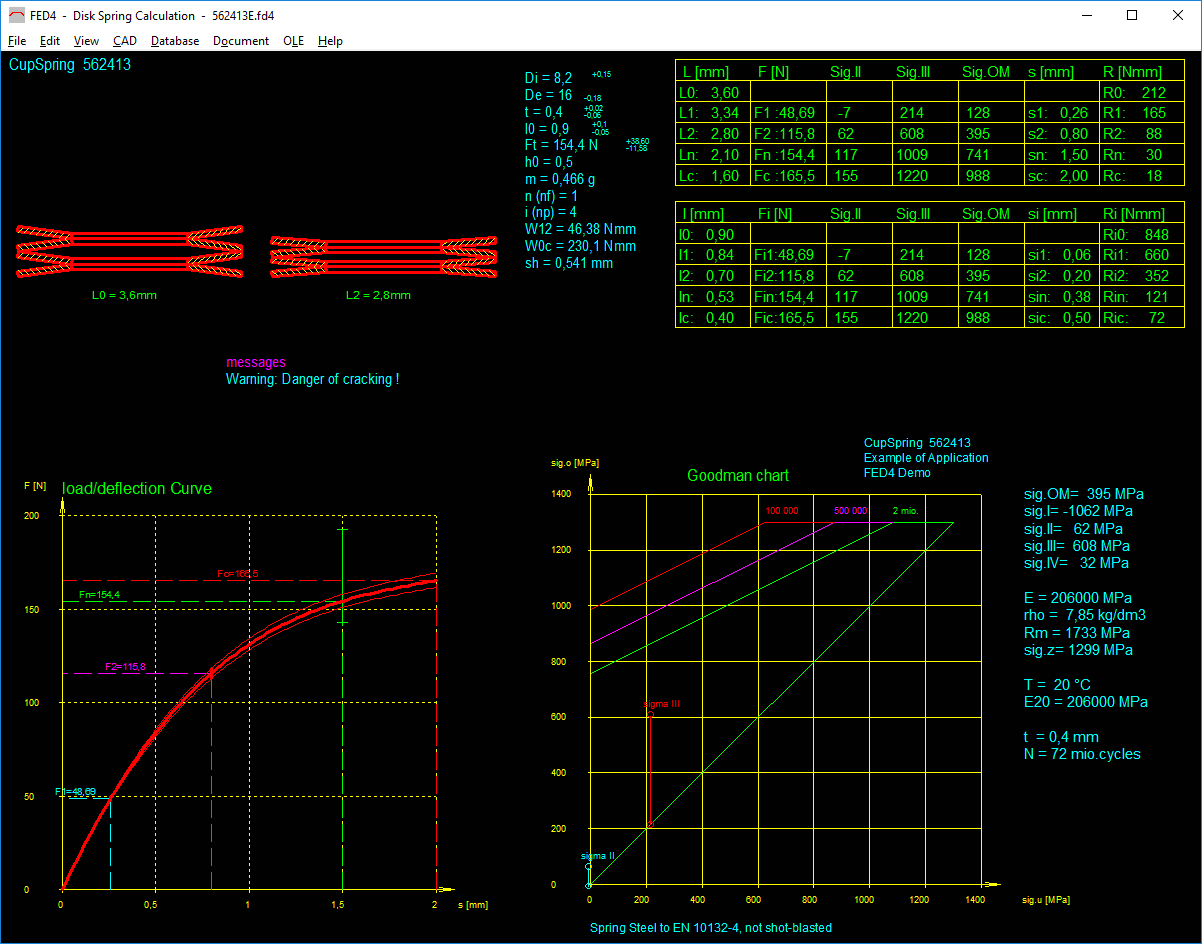
Task: Close the FED4 window
Action: [x=1178, y=15]
